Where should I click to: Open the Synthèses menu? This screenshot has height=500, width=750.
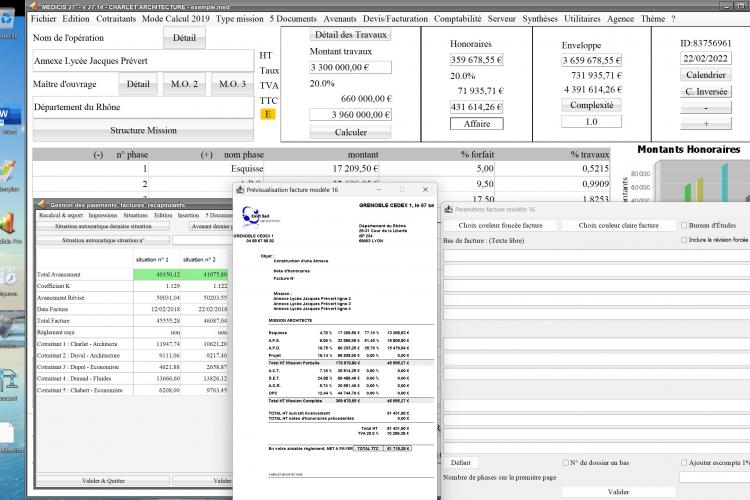(x=540, y=19)
